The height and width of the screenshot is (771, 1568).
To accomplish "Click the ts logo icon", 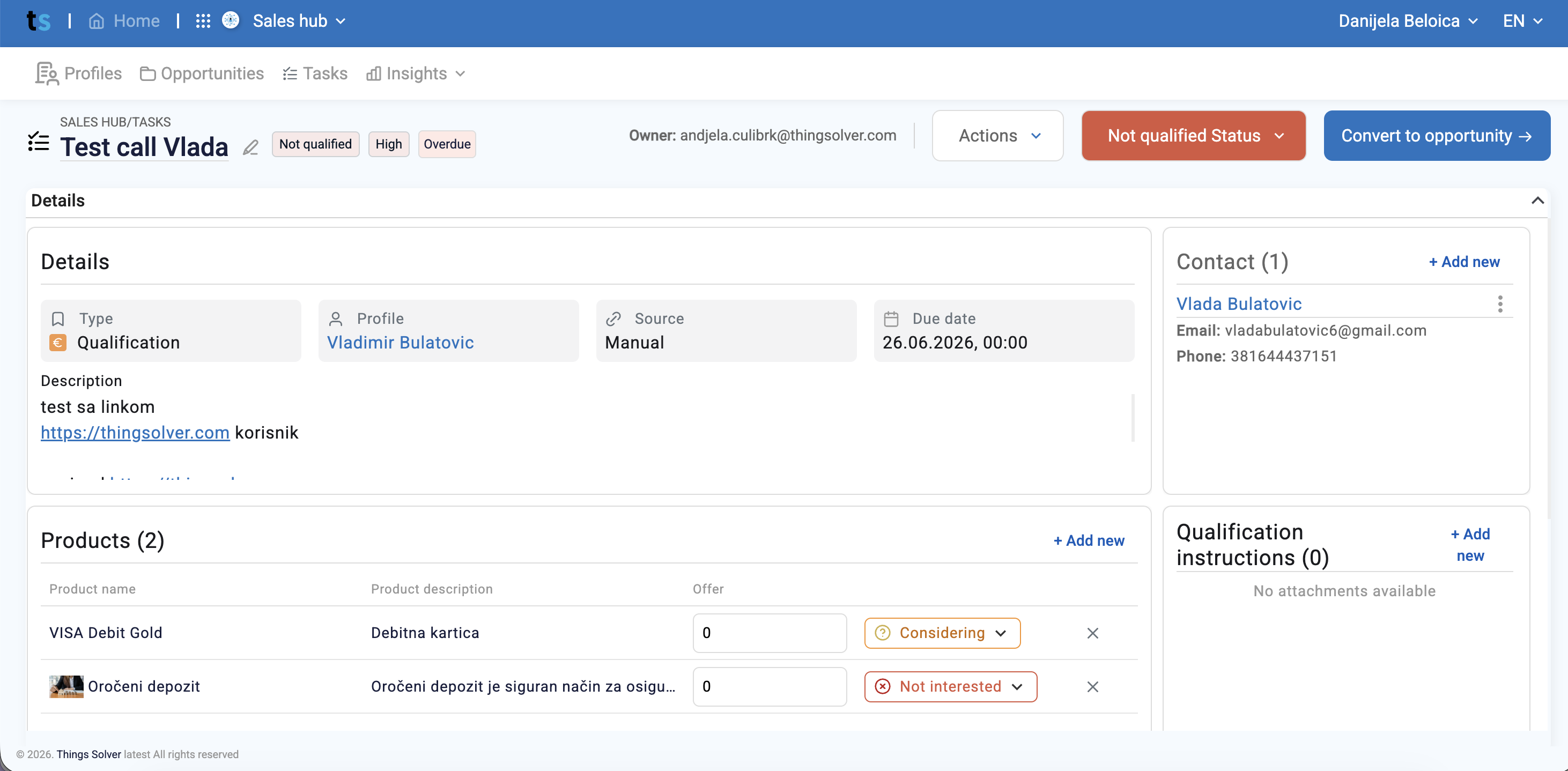I will tap(39, 21).
